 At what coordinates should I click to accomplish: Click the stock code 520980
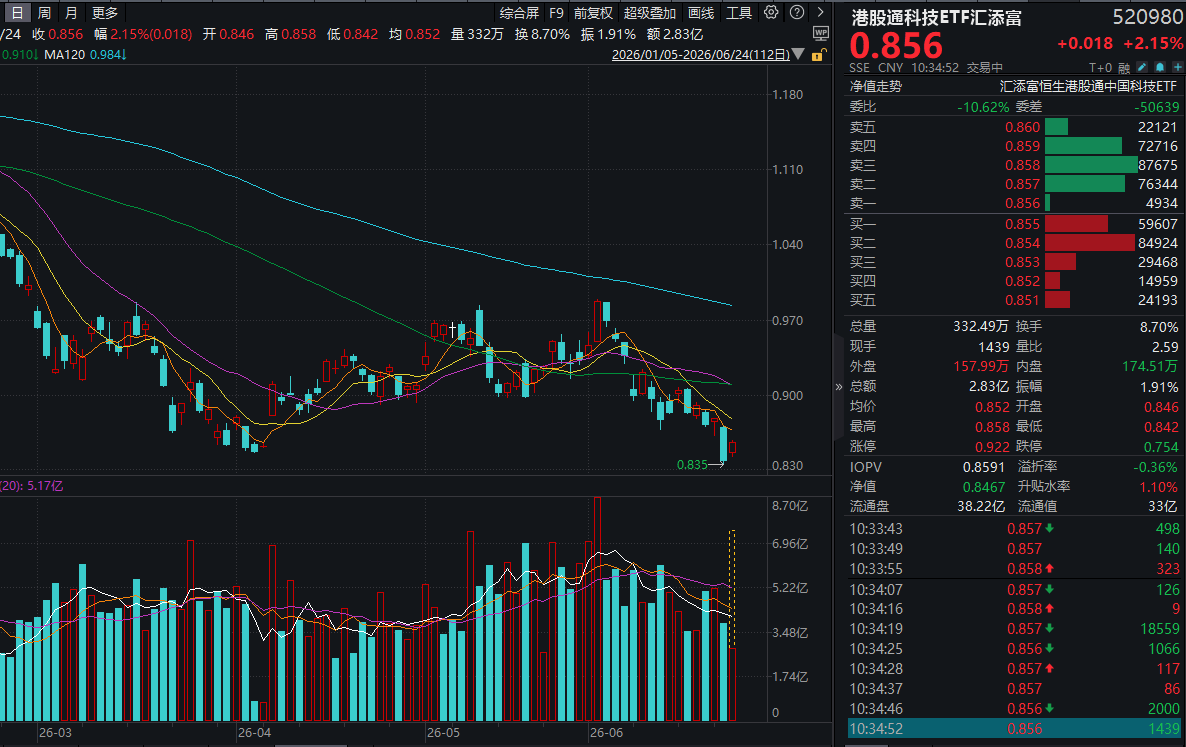[x=1147, y=17]
